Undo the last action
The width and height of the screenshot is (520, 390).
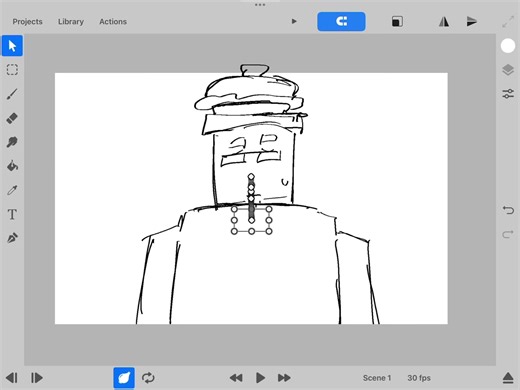508,210
